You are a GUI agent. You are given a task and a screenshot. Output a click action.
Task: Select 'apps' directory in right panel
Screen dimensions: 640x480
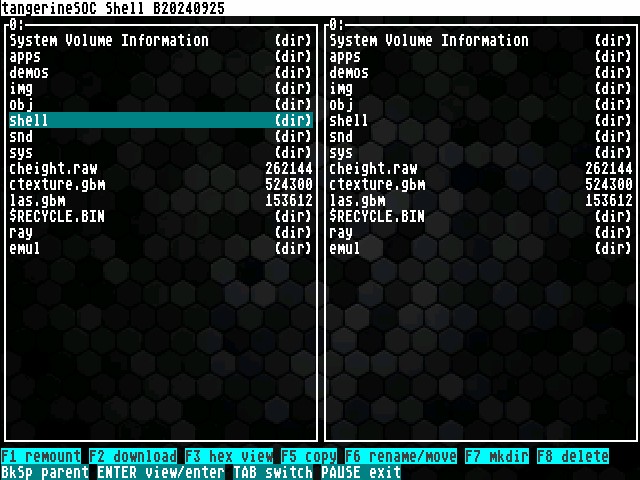tap(481, 56)
